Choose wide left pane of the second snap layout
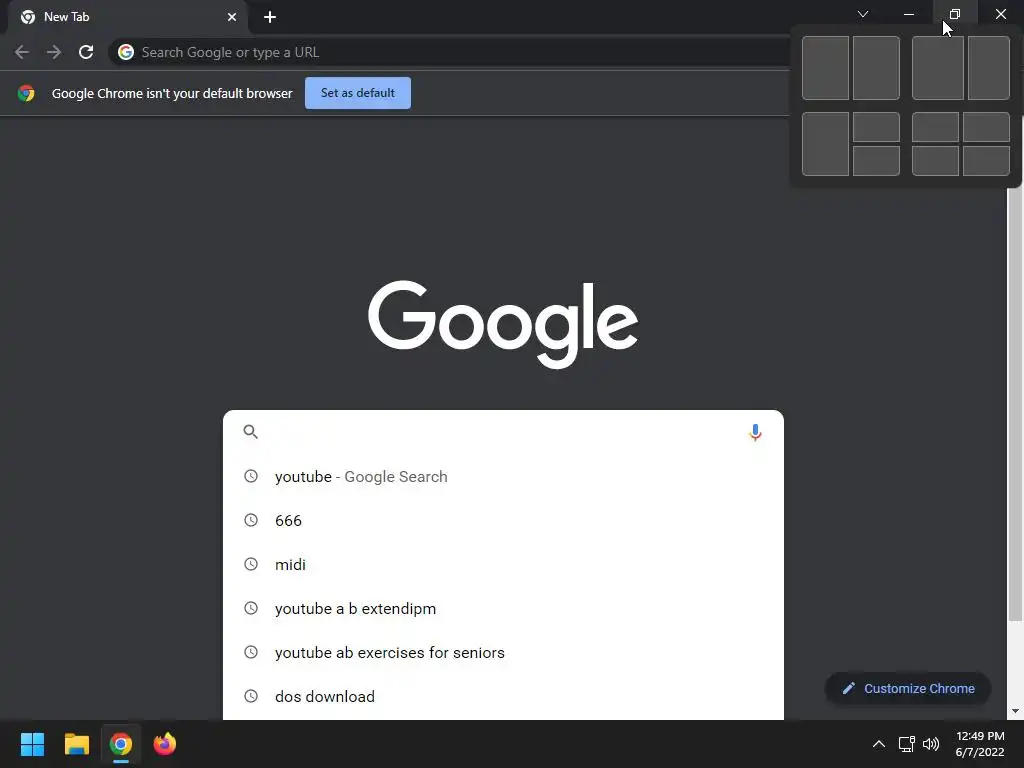Screen dimensions: 1024x768 click(x=938, y=68)
